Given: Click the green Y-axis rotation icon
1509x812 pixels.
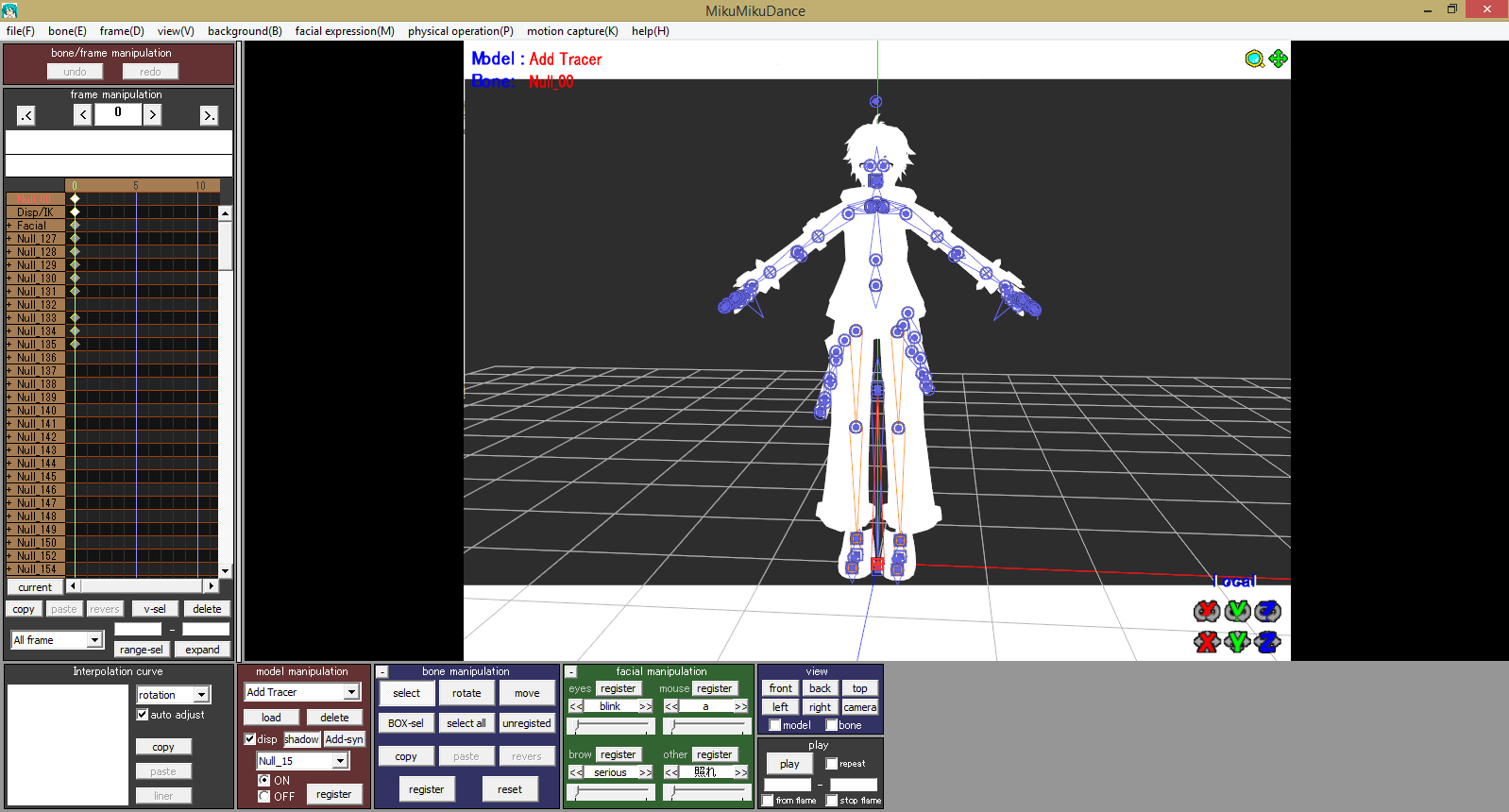Looking at the screenshot, I should coord(1237,611).
